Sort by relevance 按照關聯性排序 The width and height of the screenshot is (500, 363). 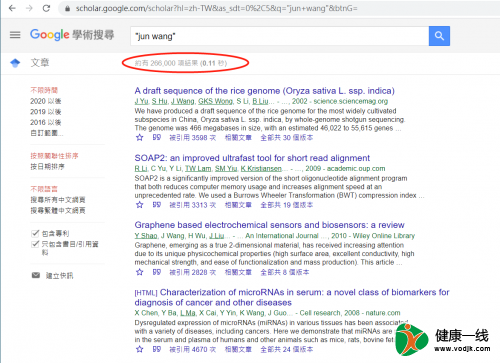click(x=54, y=156)
